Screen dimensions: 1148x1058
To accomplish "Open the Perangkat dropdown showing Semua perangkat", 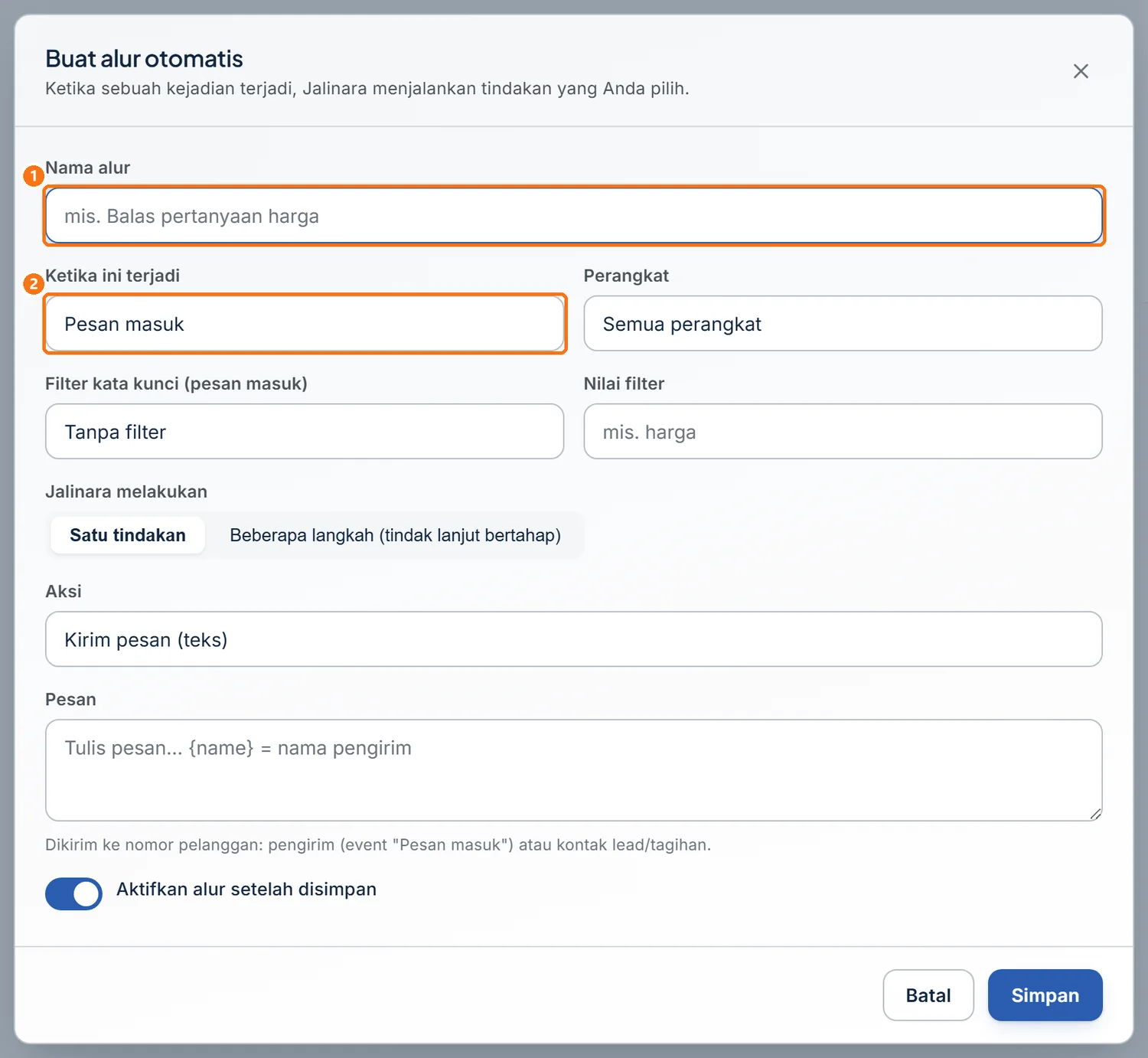I will [843, 324].
